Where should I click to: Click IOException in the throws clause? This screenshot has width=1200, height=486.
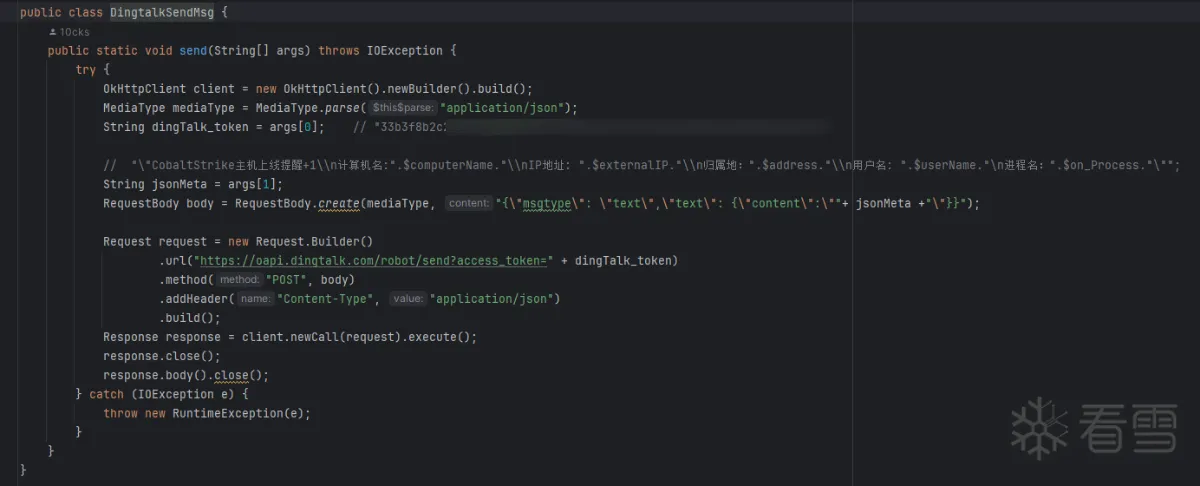(x=402, y=51)
